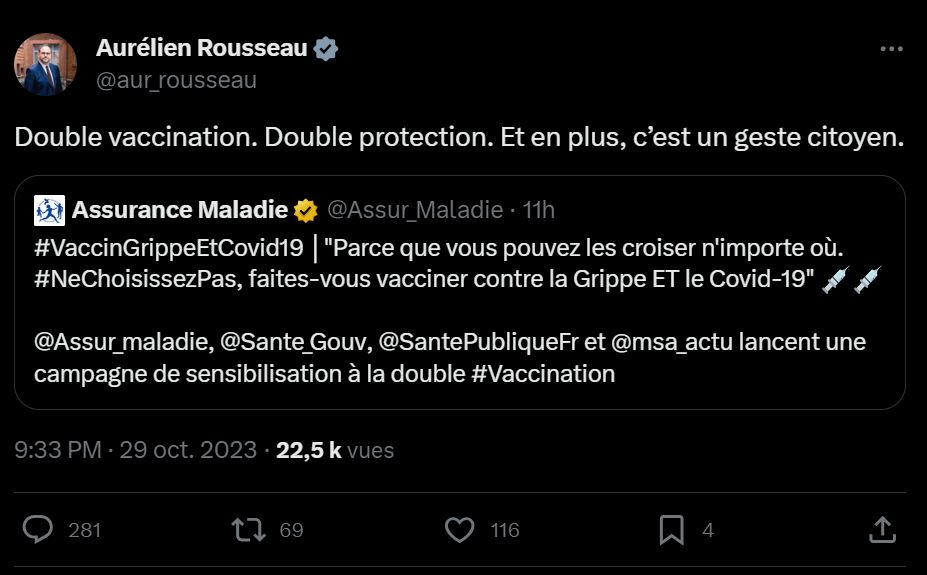
Task: Click the blue verified badge next to Aurélien Rousseau
Action: pos(326,48)
